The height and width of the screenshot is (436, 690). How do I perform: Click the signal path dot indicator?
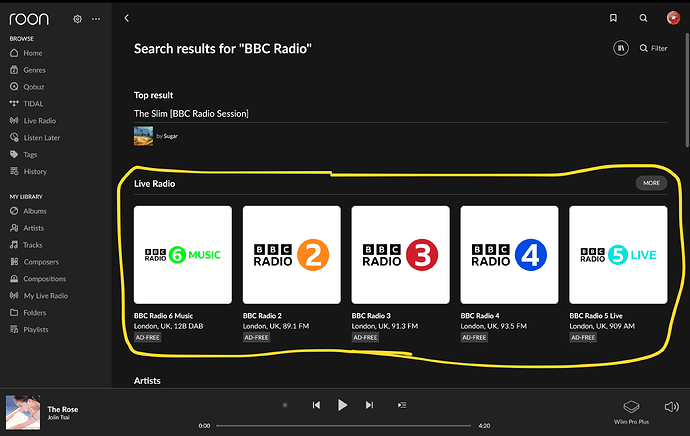click(285, 405)
